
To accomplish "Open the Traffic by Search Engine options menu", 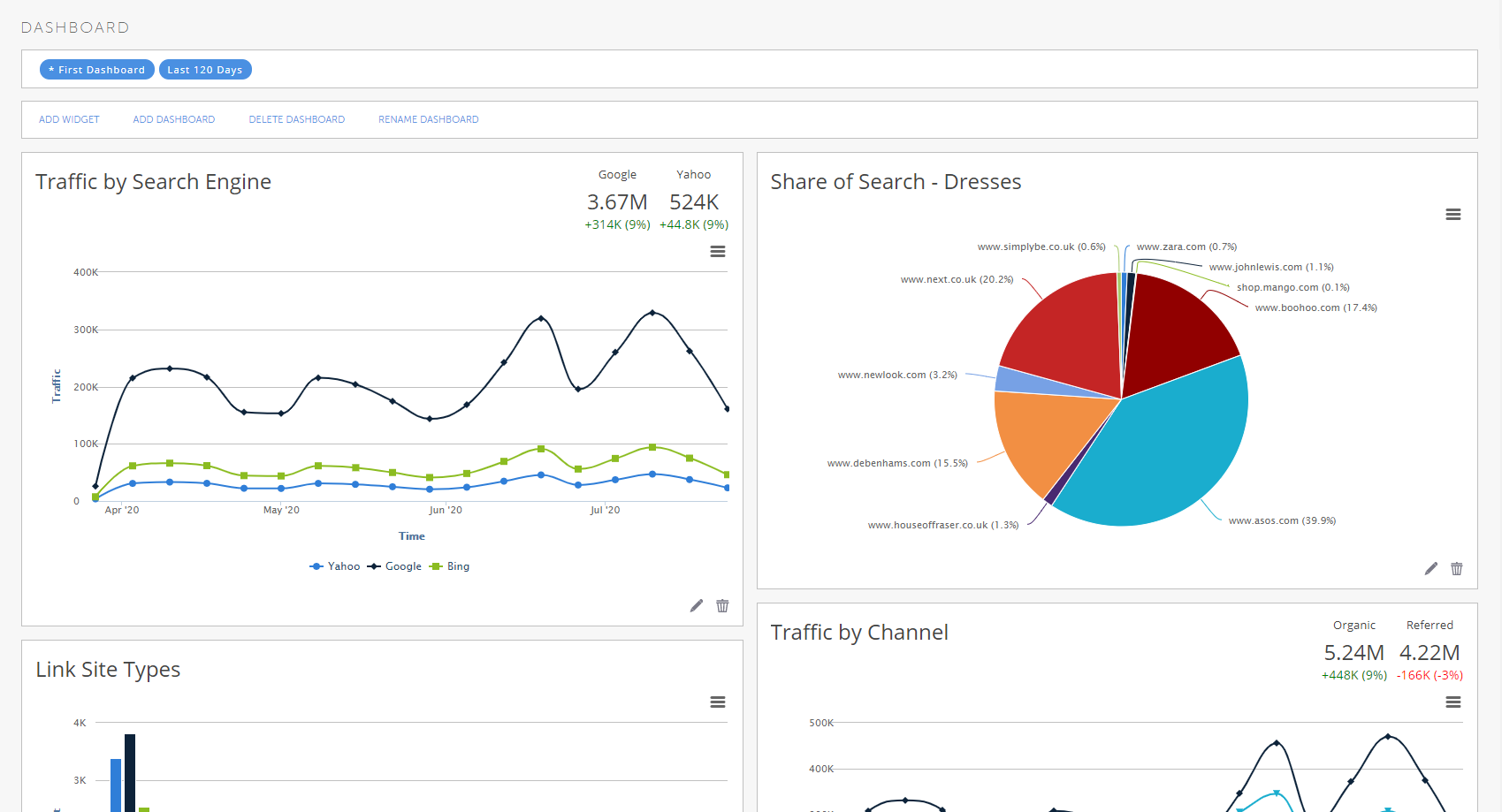I will (x=717, y=252).
